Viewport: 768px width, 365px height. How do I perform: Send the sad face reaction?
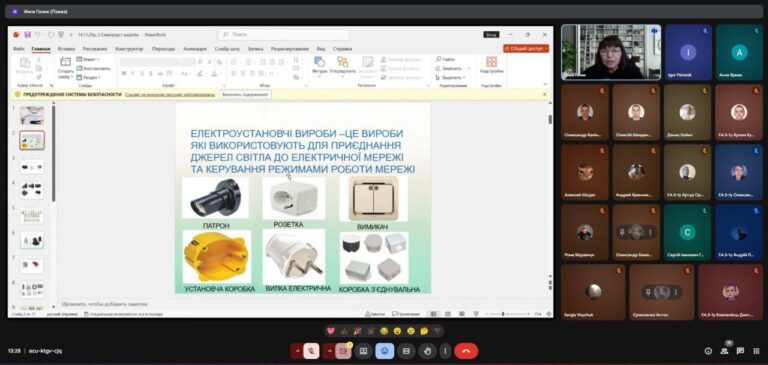pos(411,331)
